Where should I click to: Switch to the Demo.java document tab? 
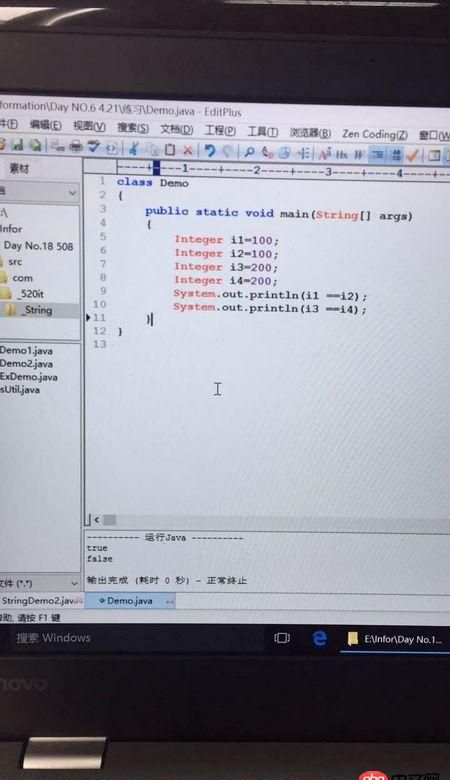point(128,601)
